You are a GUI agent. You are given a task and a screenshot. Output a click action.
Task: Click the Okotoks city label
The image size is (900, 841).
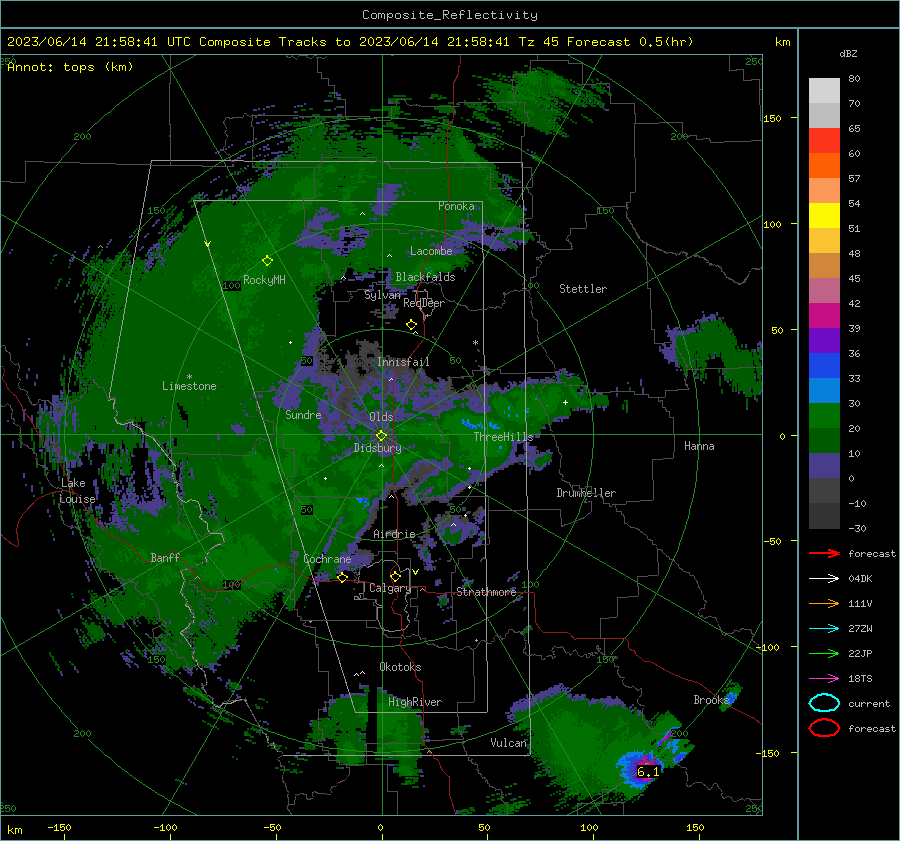400,666
